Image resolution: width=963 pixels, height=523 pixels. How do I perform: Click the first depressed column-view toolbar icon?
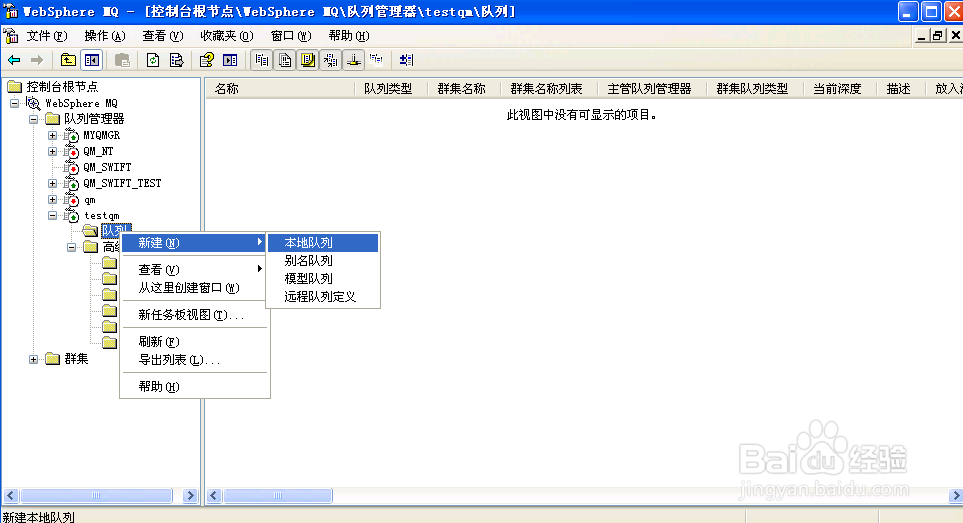262,60
